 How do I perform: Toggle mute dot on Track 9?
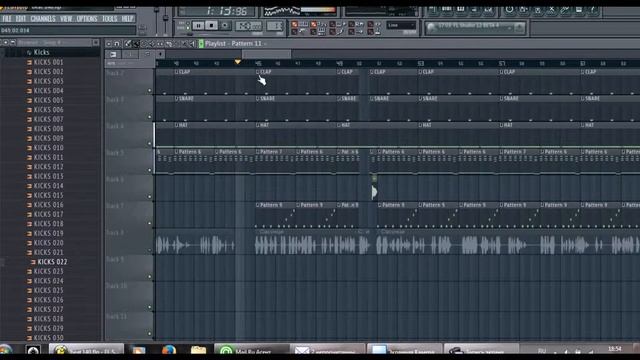click(150, 277)
